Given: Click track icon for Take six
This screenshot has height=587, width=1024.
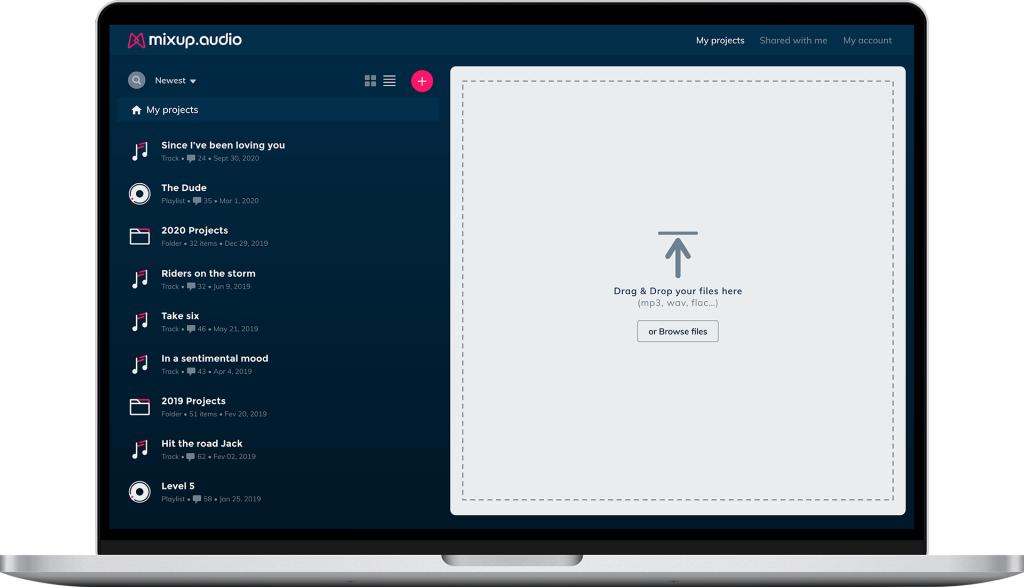Looking at the screenshot, I should click(140, 321).
